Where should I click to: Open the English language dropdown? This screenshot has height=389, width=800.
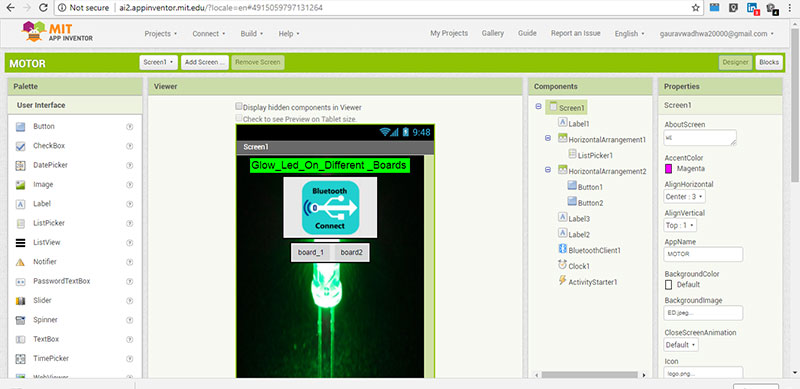click(630, 34)
